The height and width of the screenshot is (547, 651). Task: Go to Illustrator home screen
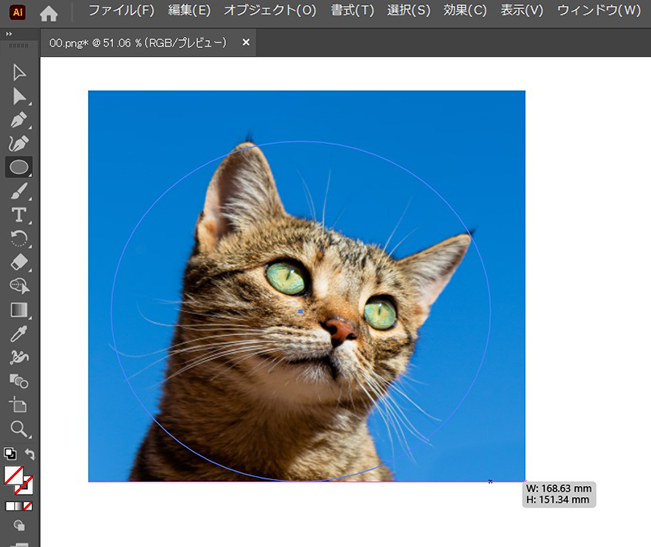click(x=49, y=13)
